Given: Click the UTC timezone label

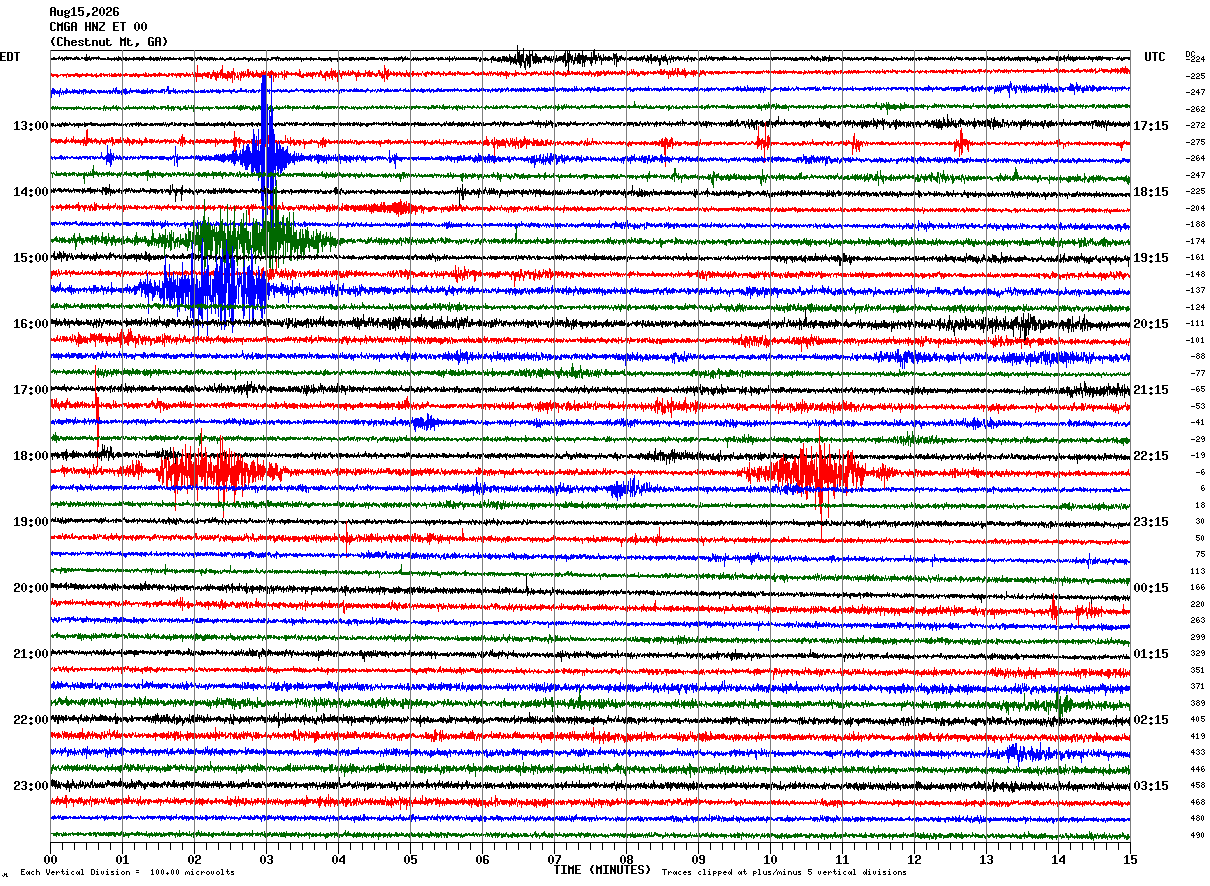Looking at the screenshot, I should coord(1155,57).
